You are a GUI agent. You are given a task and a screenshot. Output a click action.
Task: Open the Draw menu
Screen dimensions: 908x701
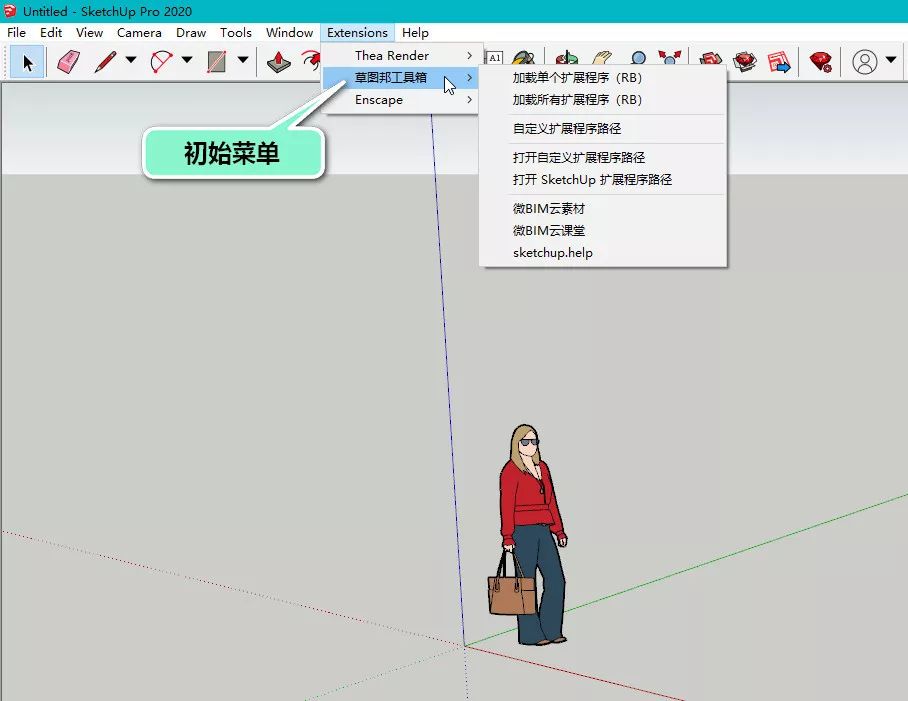tap(191, 33)
